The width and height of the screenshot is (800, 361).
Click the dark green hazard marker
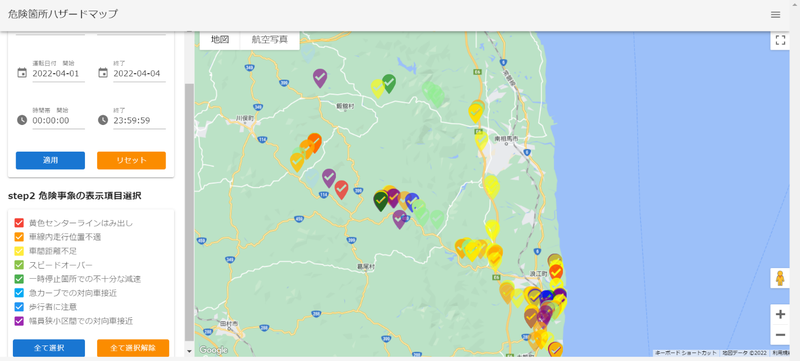tap(381, 200)
